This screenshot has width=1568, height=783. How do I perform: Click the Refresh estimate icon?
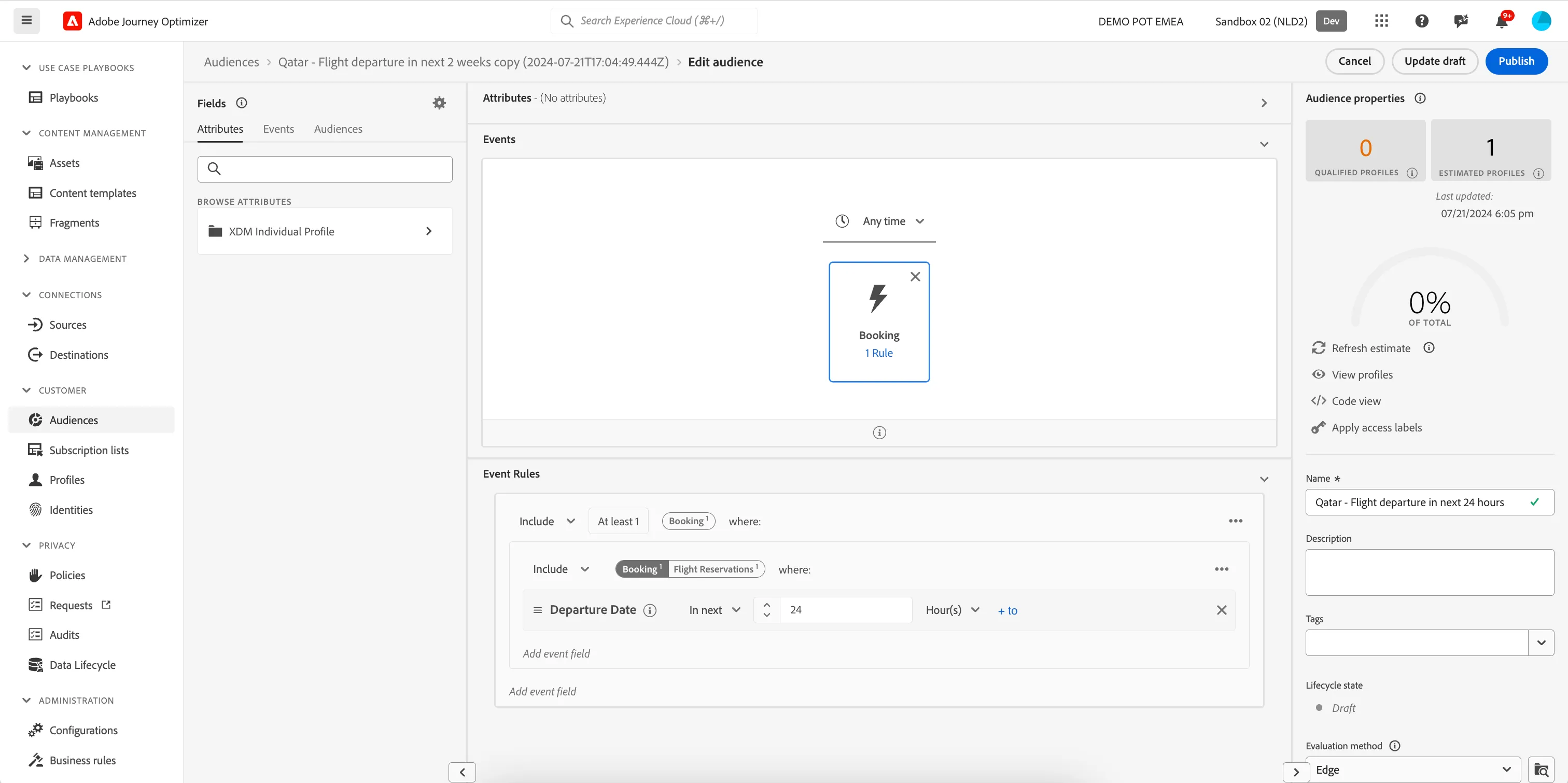pyautogui.click(x=1319, y=347)
